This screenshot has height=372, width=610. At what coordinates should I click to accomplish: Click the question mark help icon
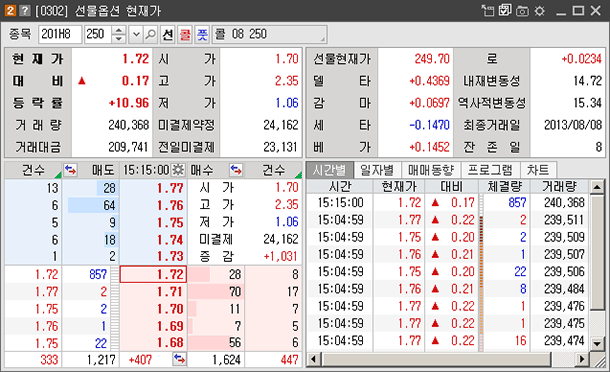pos(25,11)
